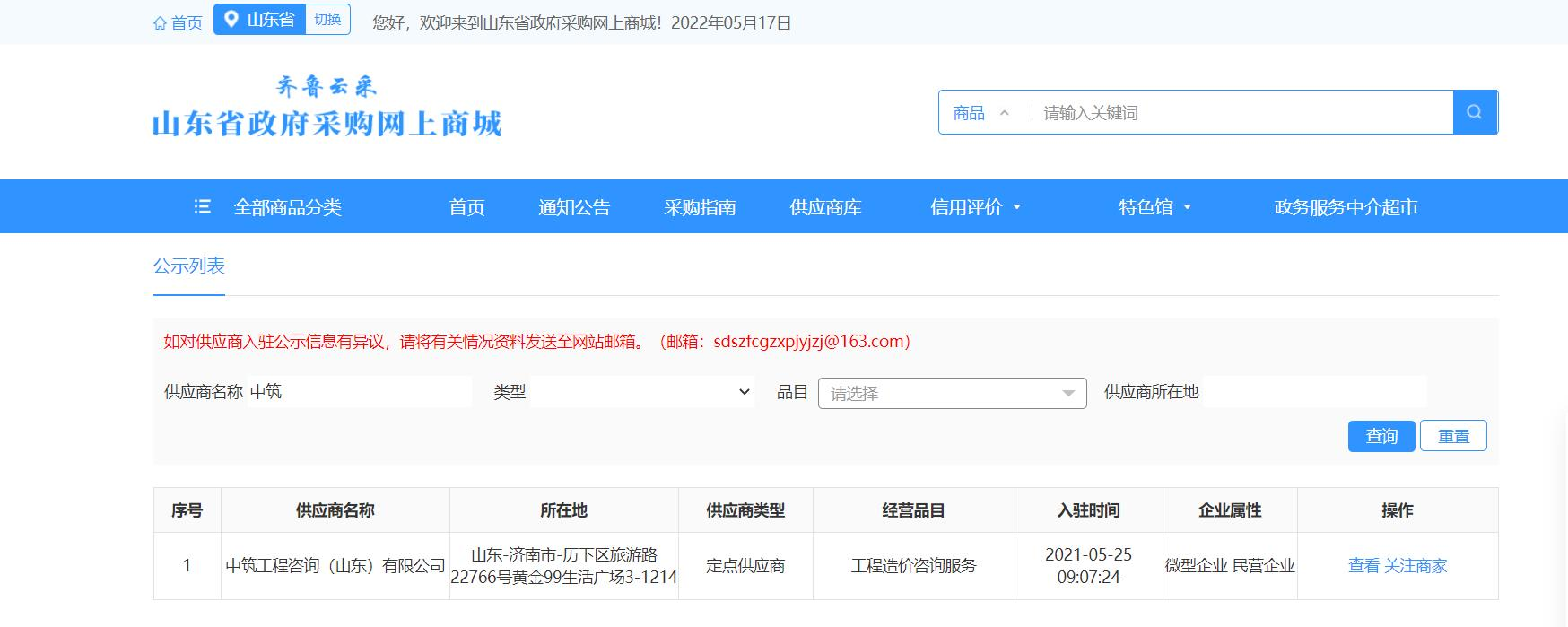Click supplier name 中筑工程咨询（山东）有限公司
The image size is (1568, 627).
click(335, 566)
